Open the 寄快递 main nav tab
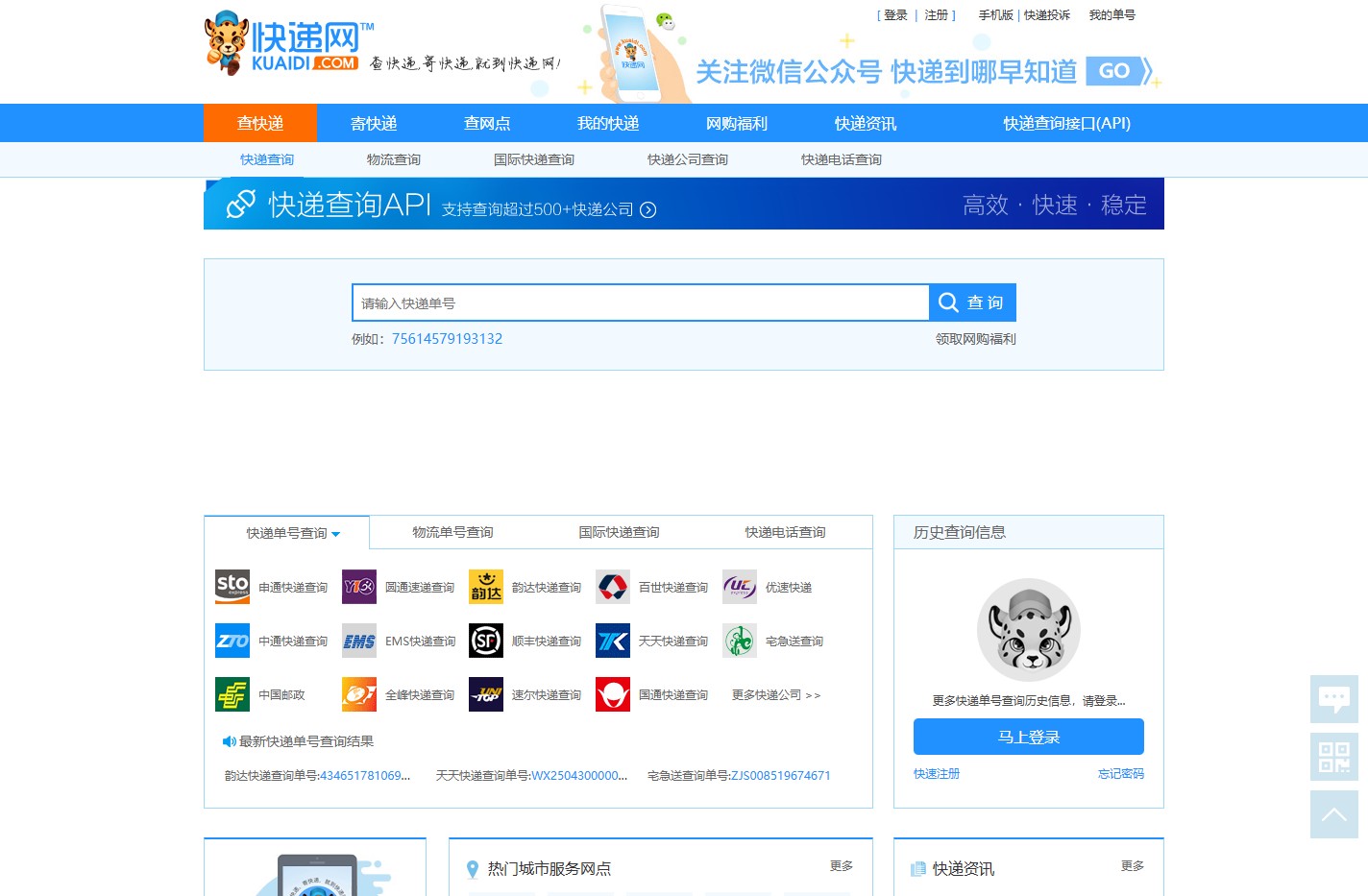 pos(374,123)
